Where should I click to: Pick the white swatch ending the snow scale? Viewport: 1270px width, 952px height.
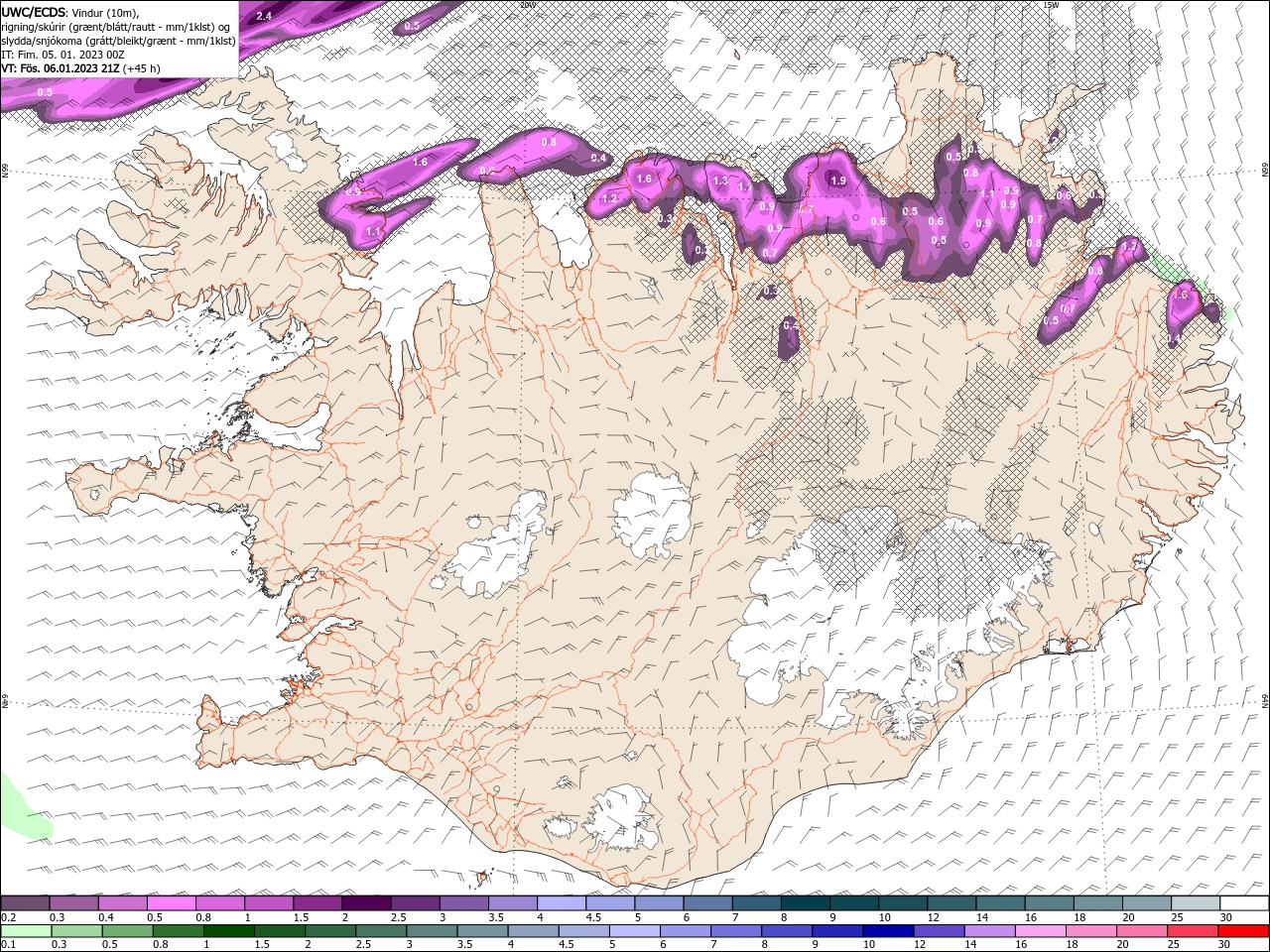point(1244,903)
